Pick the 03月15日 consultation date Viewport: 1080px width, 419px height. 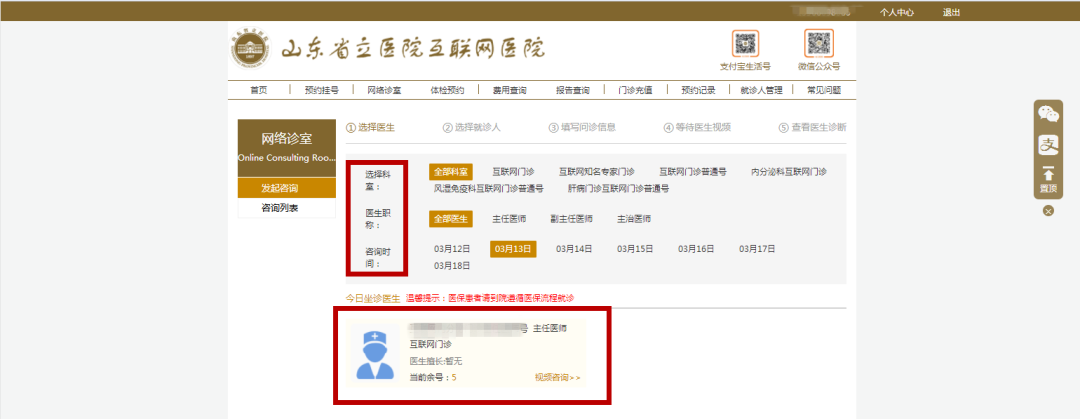[x=634, y=249]
